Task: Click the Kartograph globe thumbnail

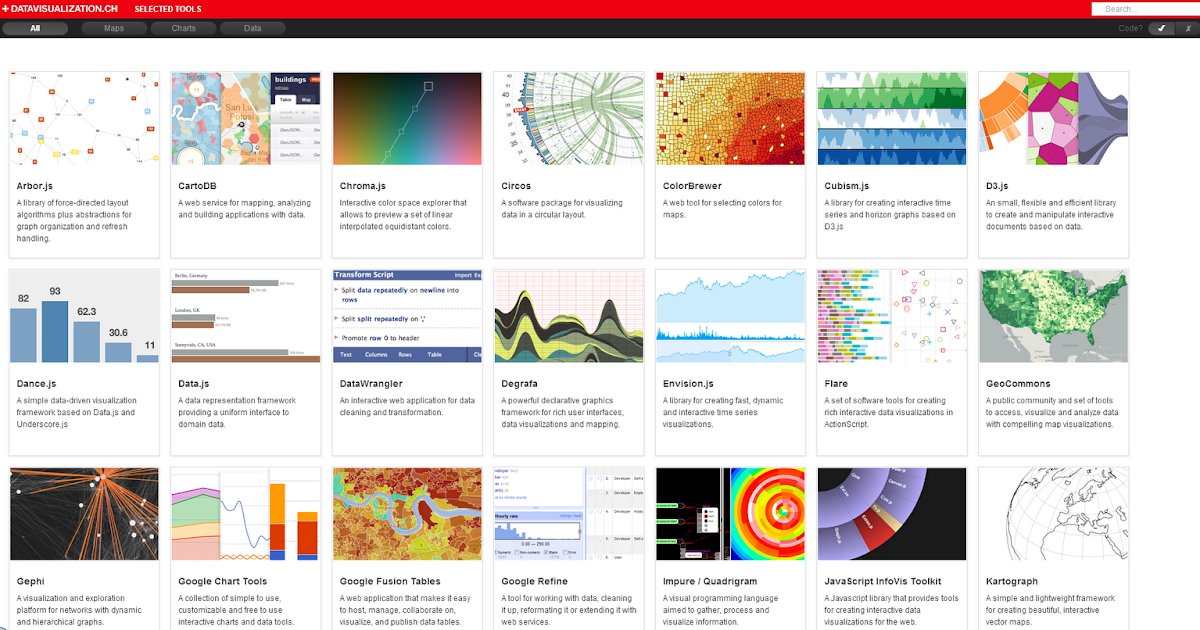Action: click(1053, 513)
